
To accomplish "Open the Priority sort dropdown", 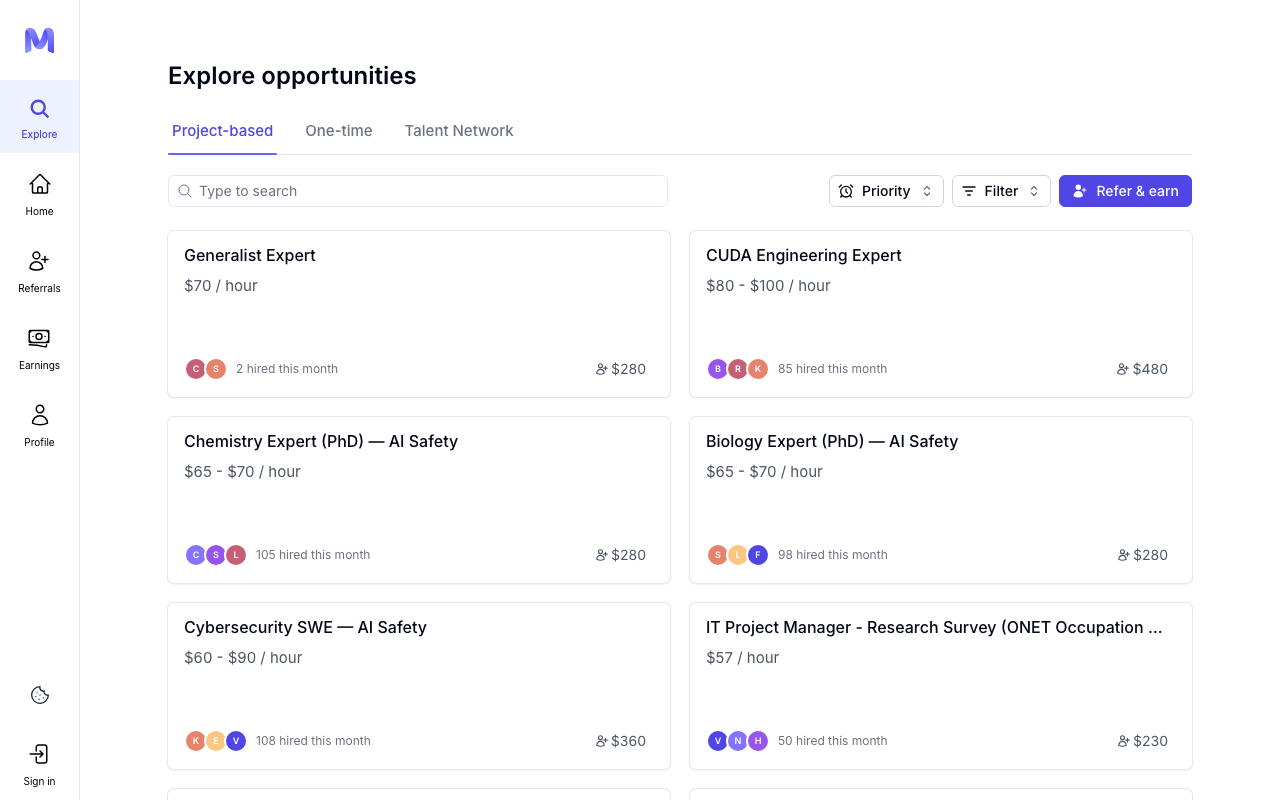I will pyautogui.click(x=886, y=191).
